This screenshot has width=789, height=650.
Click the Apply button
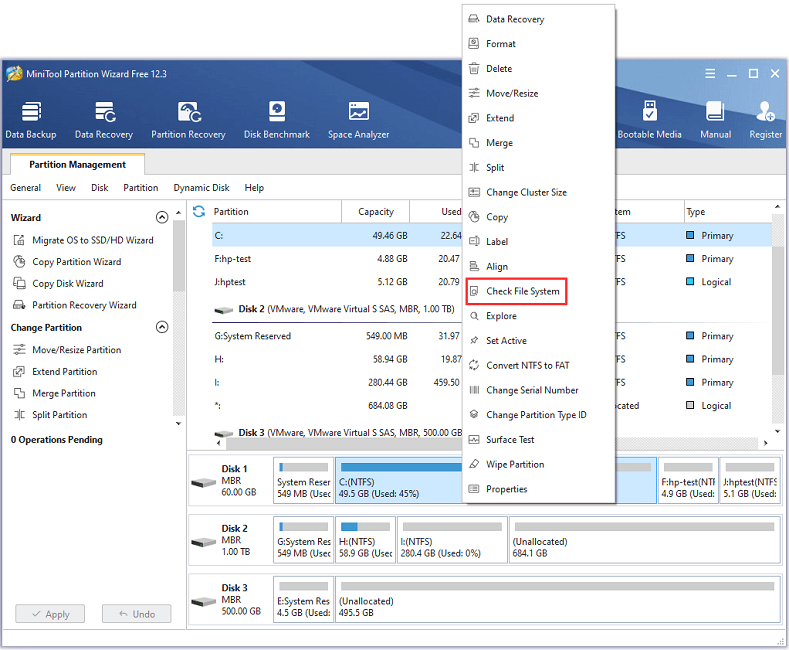click(50, 614)
